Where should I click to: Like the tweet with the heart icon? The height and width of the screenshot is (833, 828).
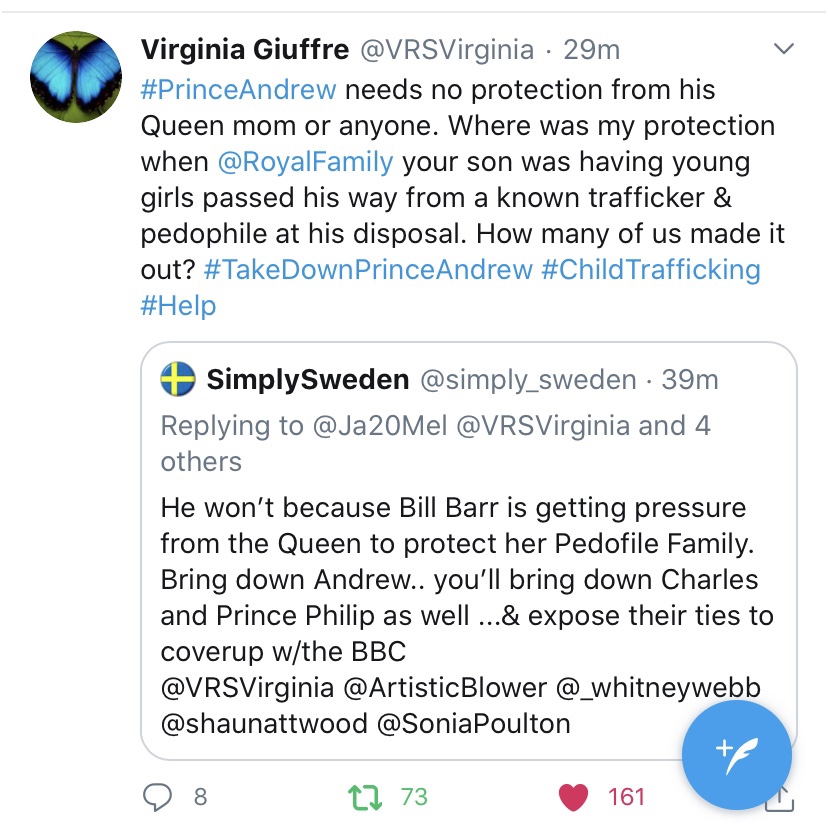click(572, 797)
